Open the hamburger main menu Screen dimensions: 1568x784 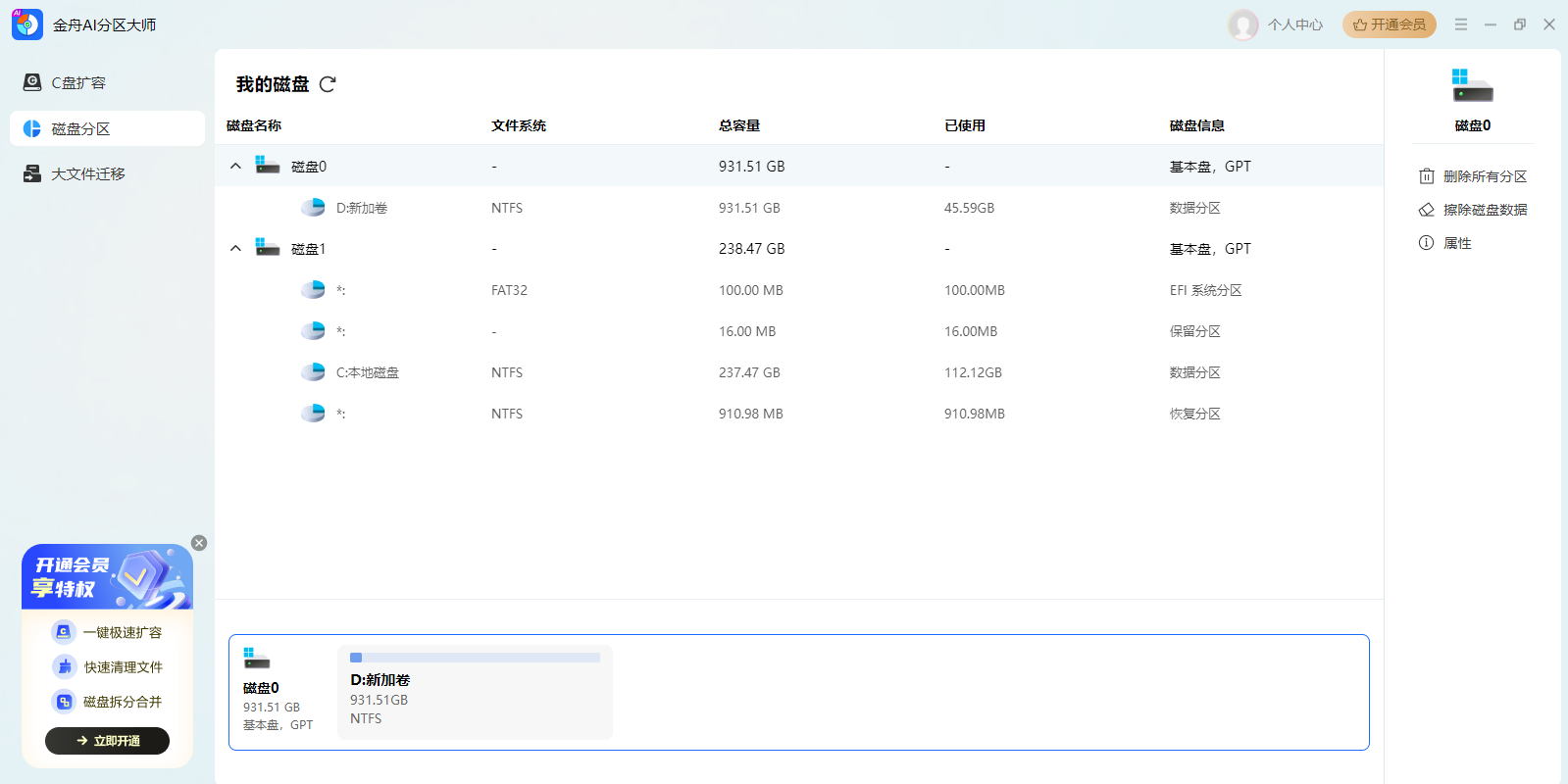point(1461,24)
